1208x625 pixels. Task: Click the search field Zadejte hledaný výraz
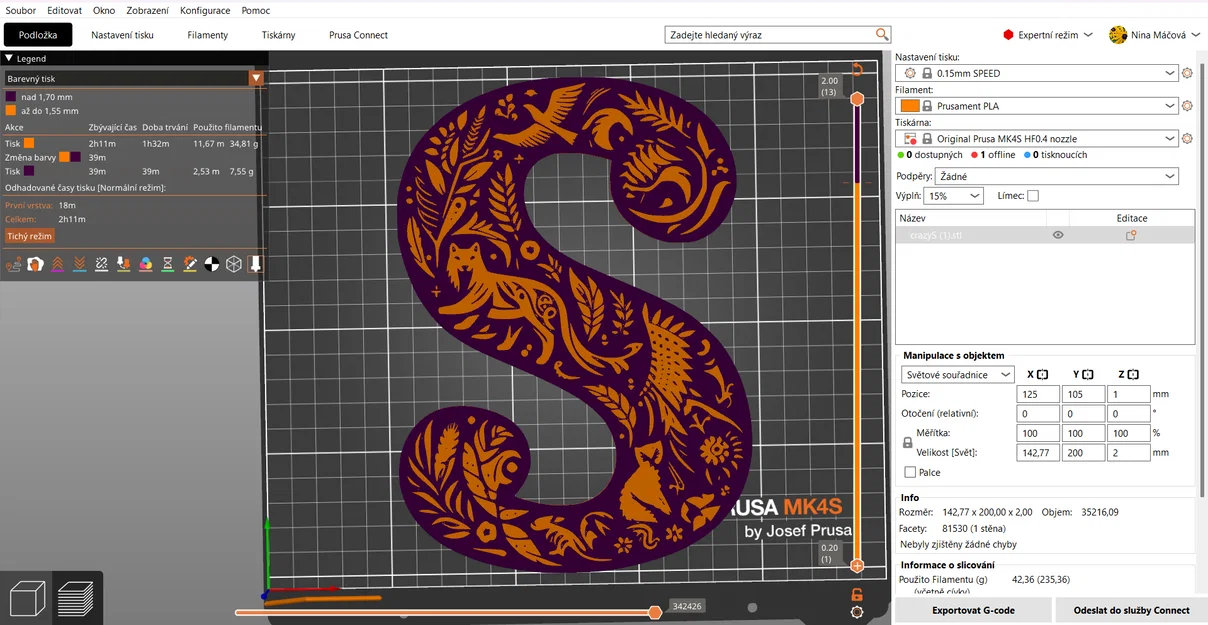(769, 35)
